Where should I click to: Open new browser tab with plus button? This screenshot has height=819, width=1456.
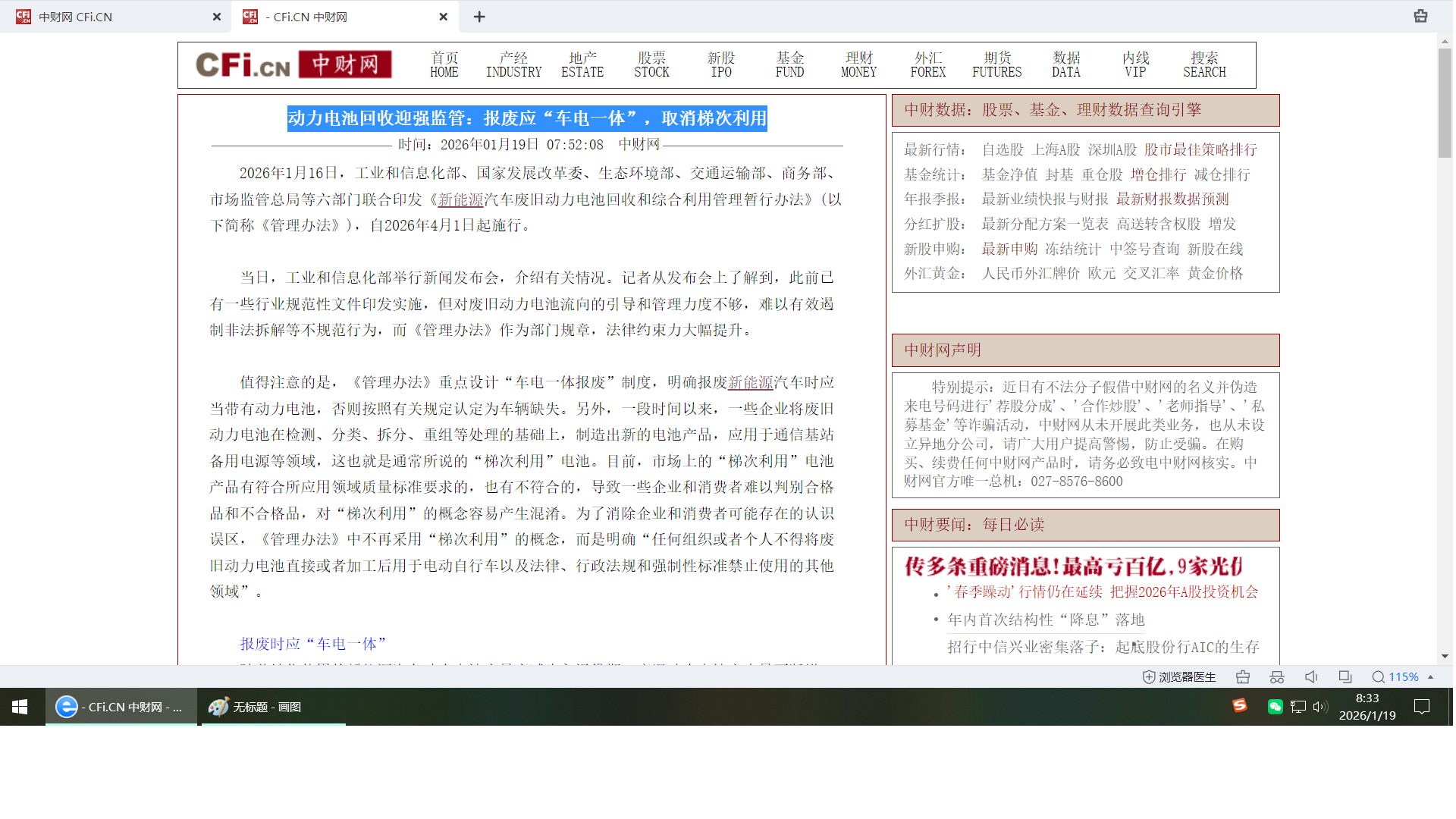(x=479, y=17)
